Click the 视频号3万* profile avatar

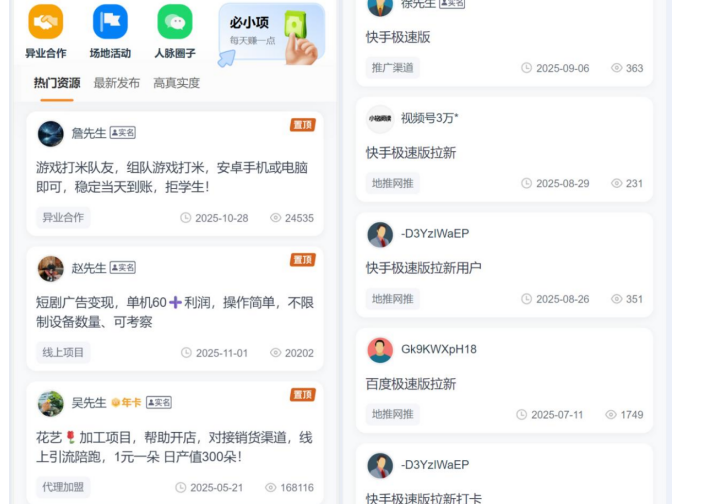[x=380, y=119]
